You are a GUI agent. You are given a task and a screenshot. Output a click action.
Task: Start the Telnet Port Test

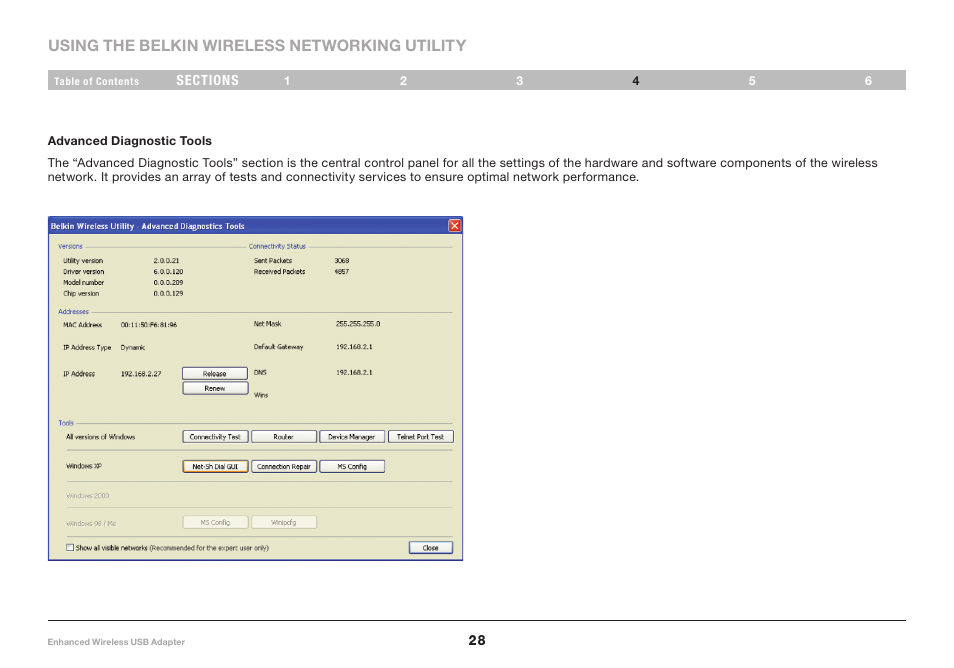(420, 437)
